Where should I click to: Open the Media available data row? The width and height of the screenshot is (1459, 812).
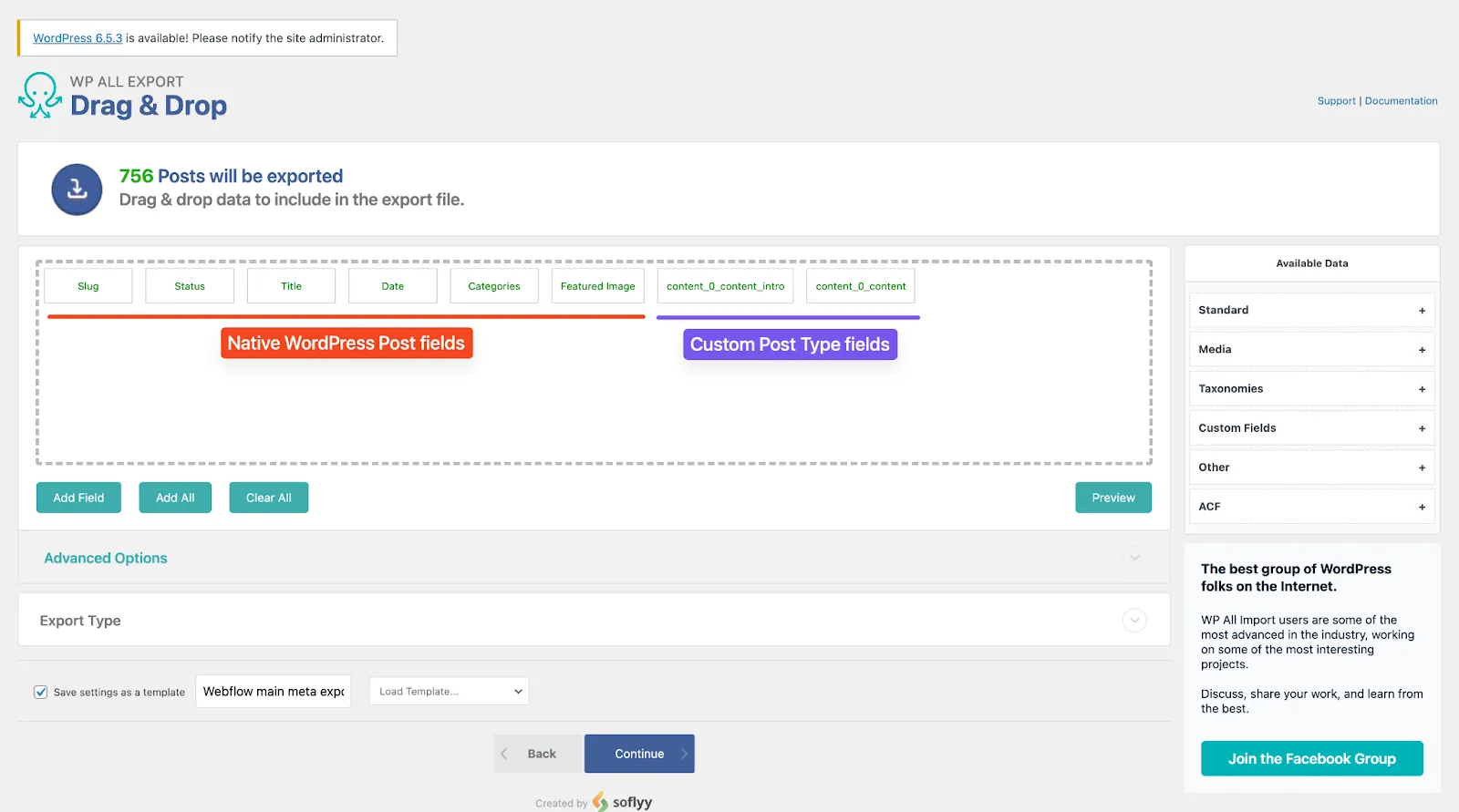pos(1311,349)
